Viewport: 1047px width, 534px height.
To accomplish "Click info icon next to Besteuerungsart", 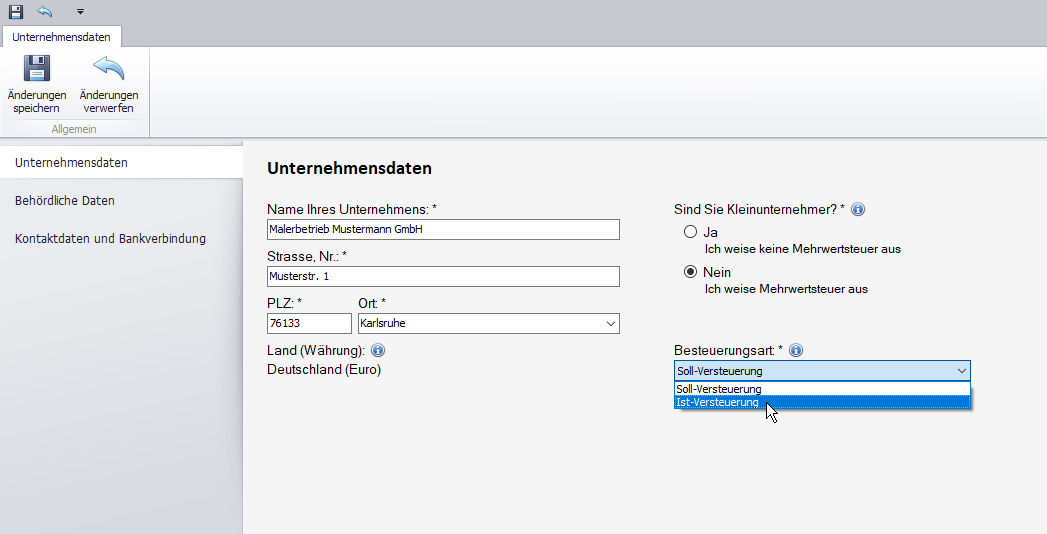I will (796, 351).
